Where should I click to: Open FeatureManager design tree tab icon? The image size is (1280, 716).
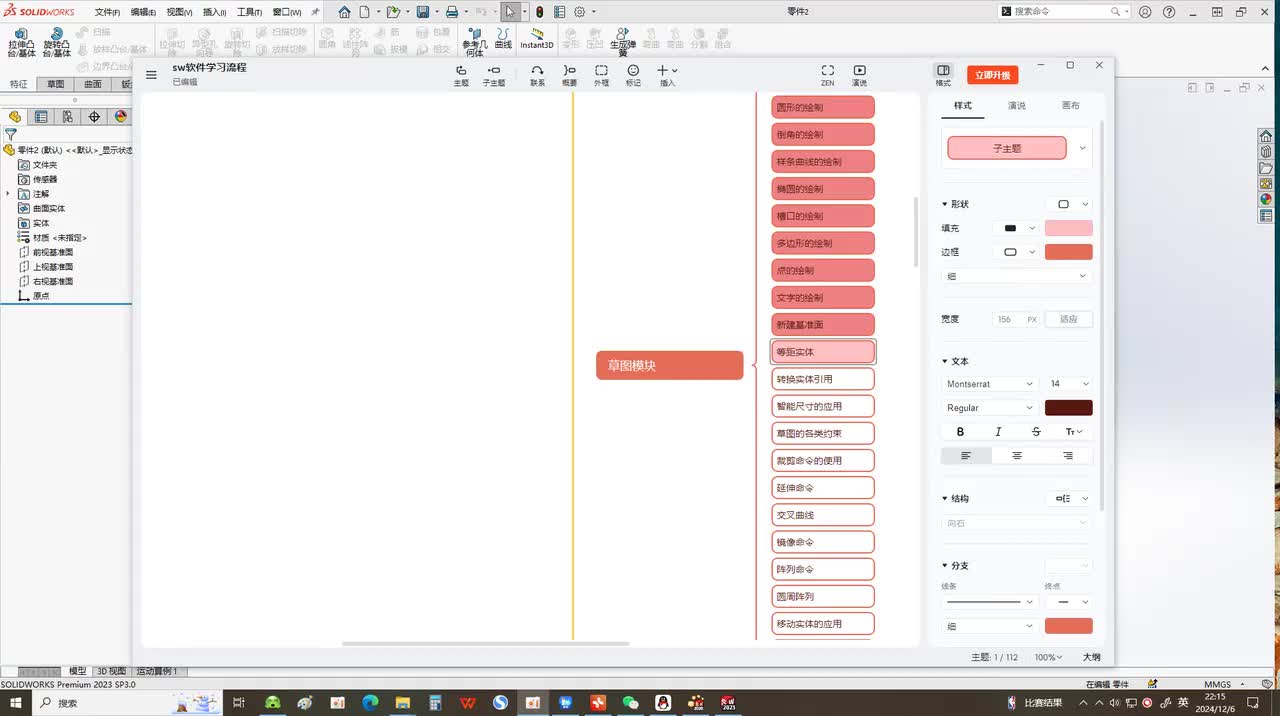(15, 116)
